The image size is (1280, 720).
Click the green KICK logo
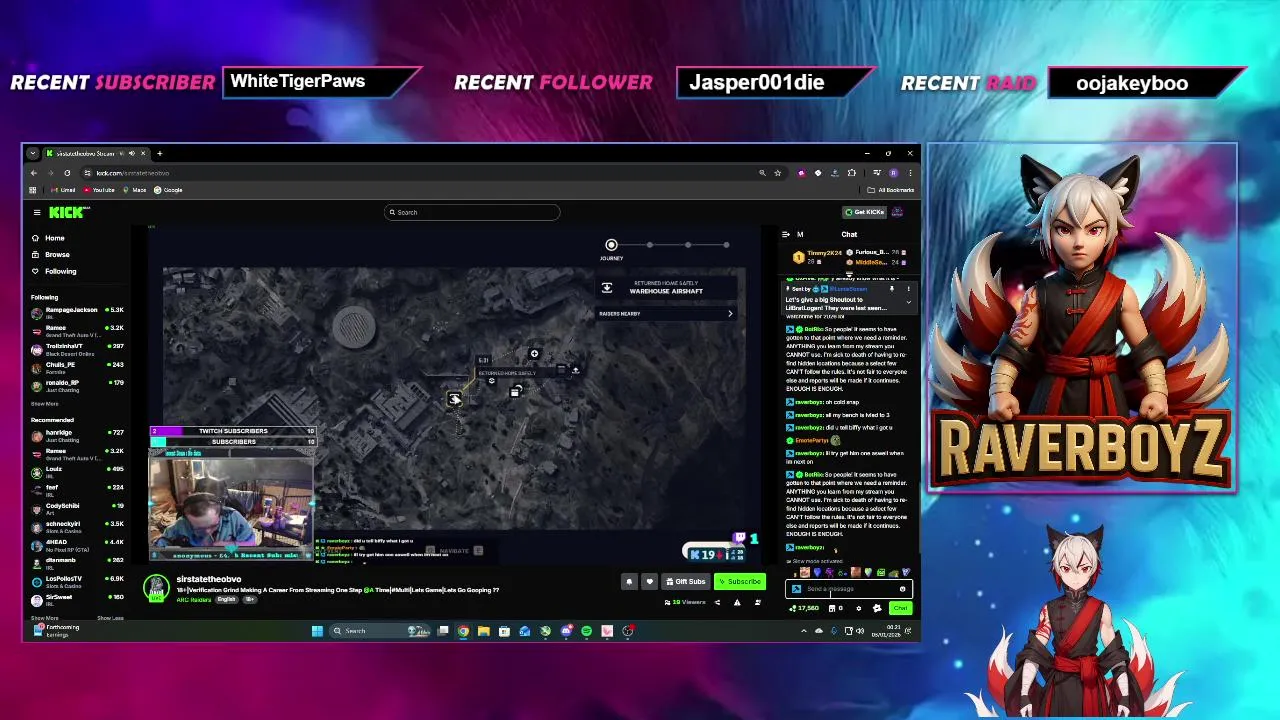[68, 212]
